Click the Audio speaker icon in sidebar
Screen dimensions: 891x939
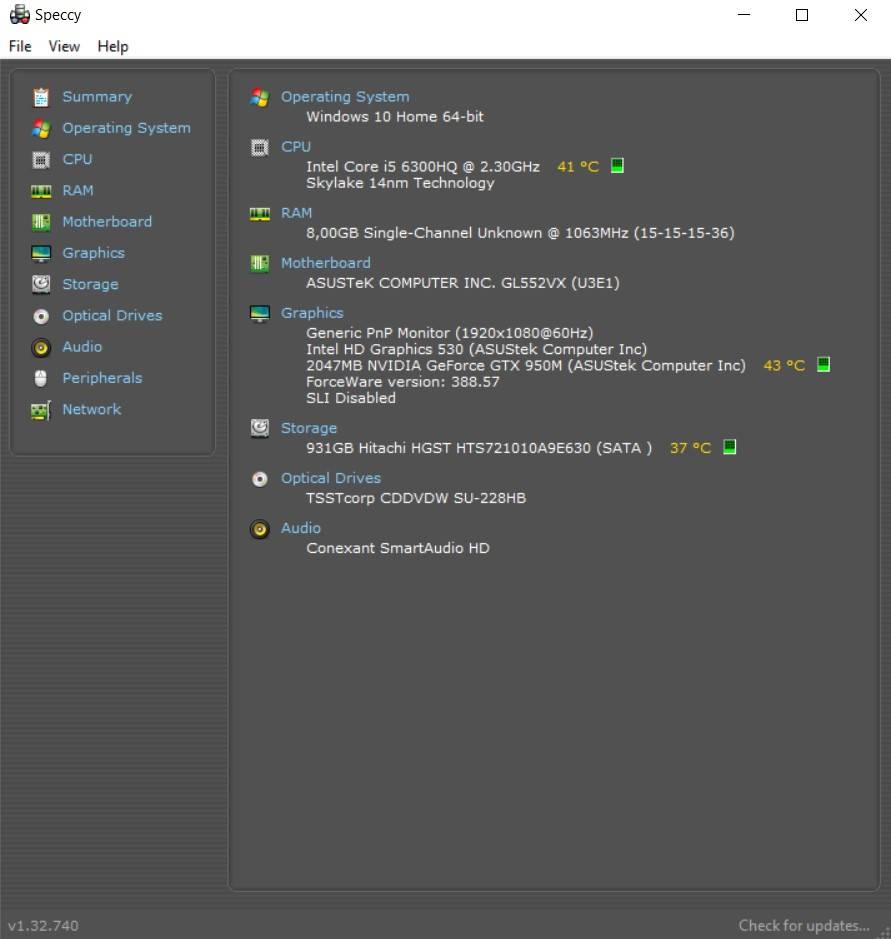click(x=41, y=347)
